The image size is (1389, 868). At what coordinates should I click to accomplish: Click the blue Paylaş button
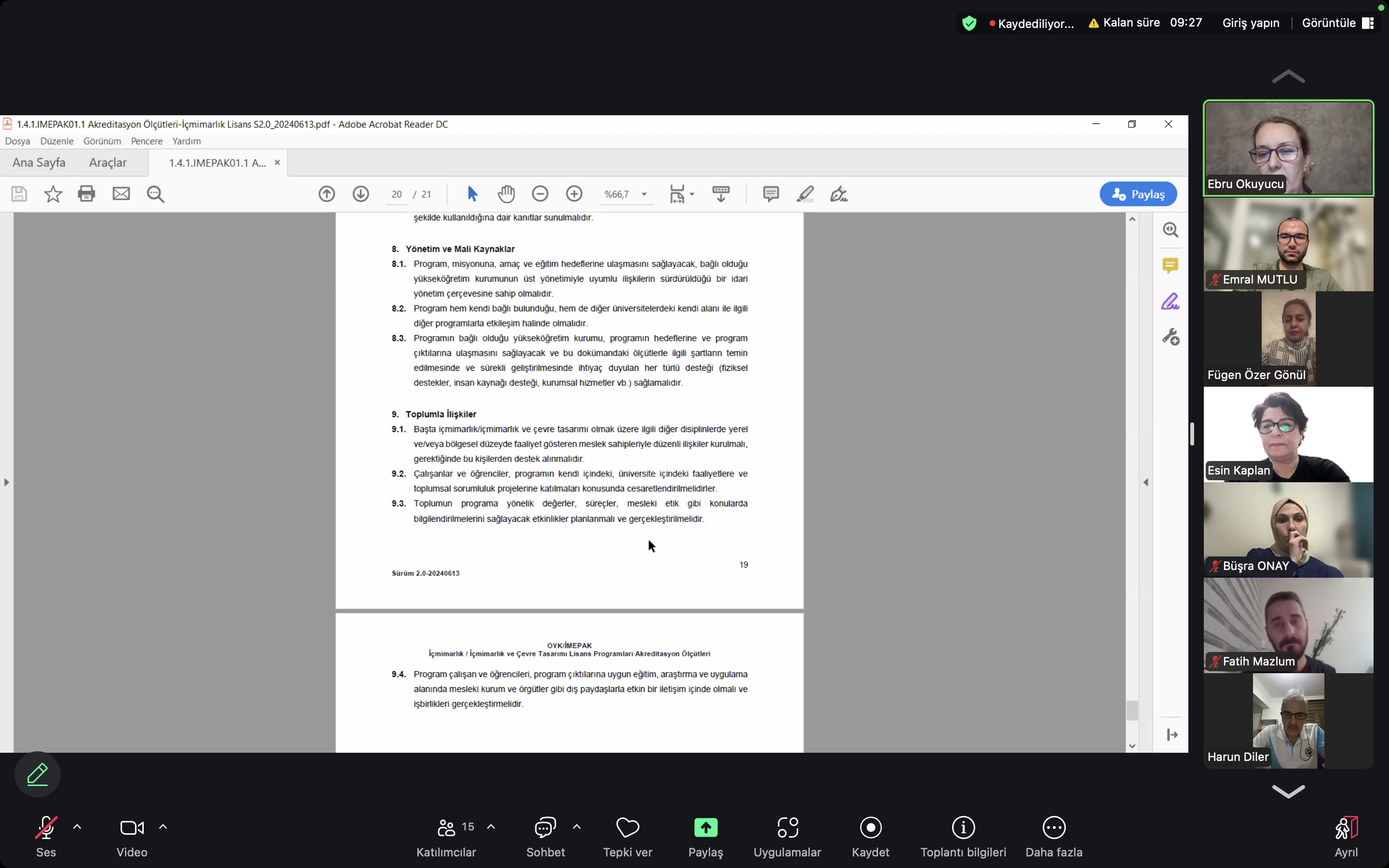(x=1138, y=194)
